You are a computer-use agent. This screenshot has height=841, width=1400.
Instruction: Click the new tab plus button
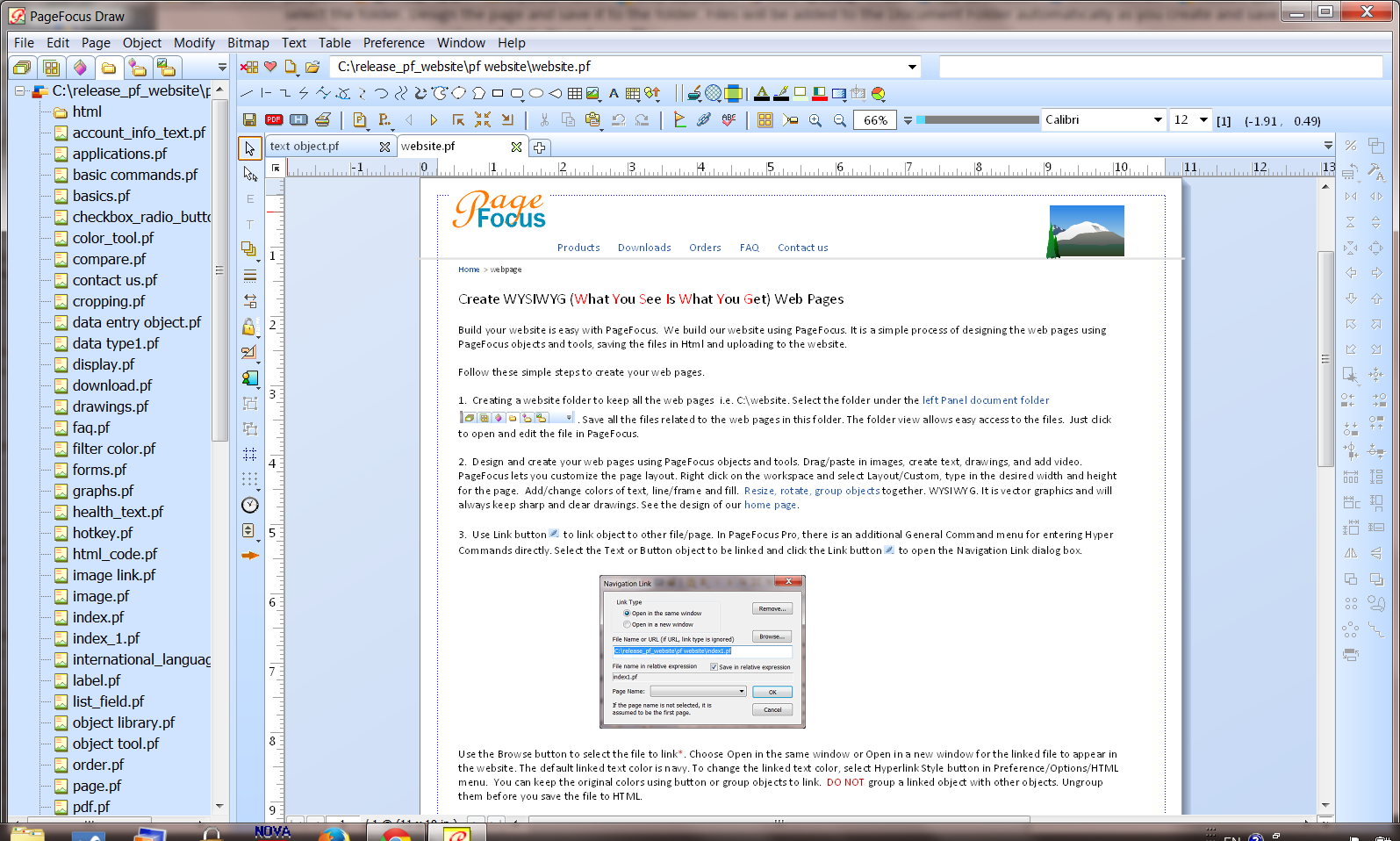(539, 147)
